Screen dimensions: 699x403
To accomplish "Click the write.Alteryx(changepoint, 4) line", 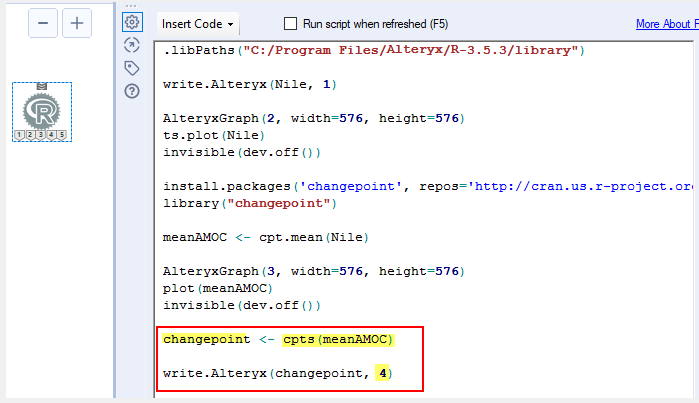I will pos(278,373).
